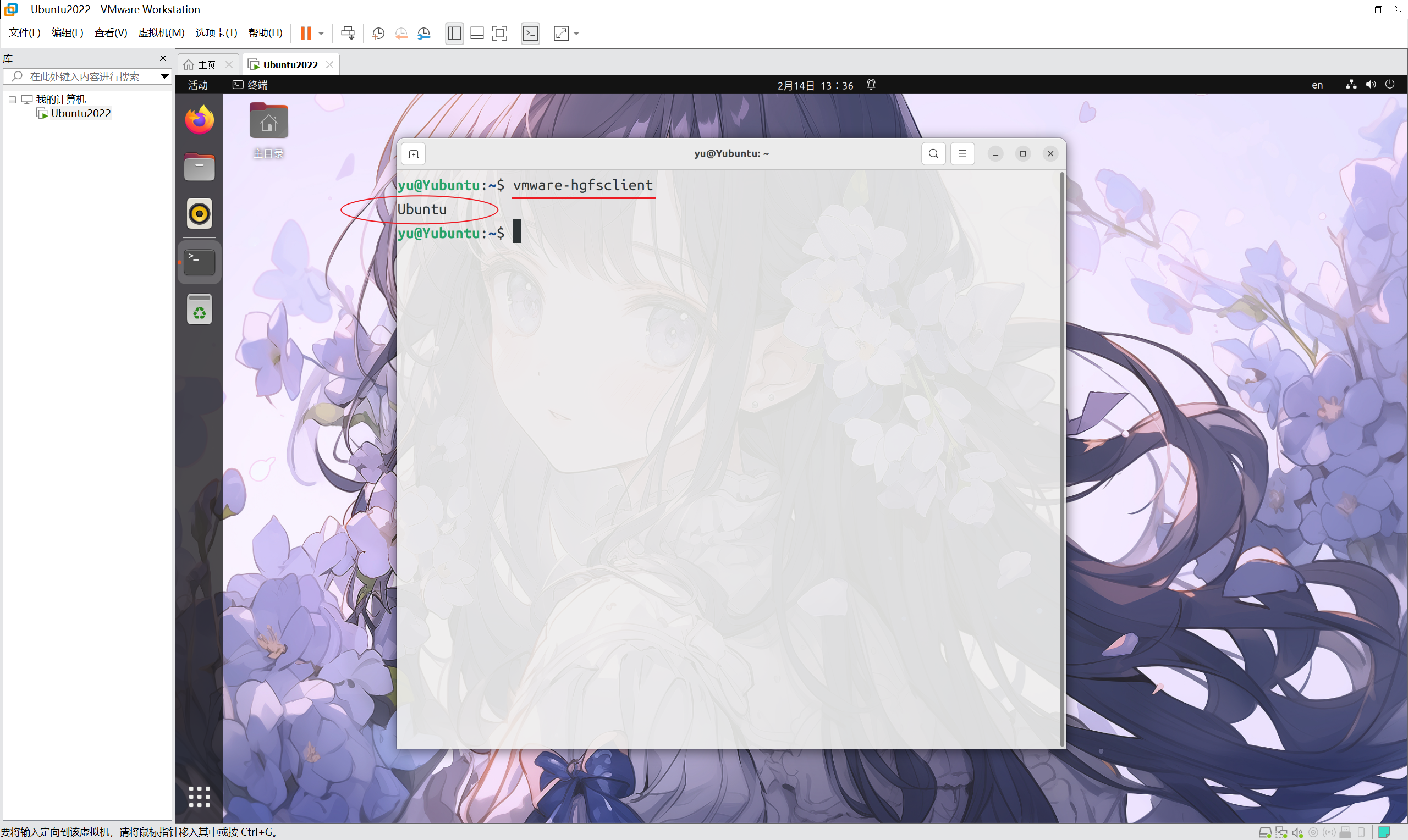
Task: Collapse the 我的计算机 tree node
Action: [12, 100]
